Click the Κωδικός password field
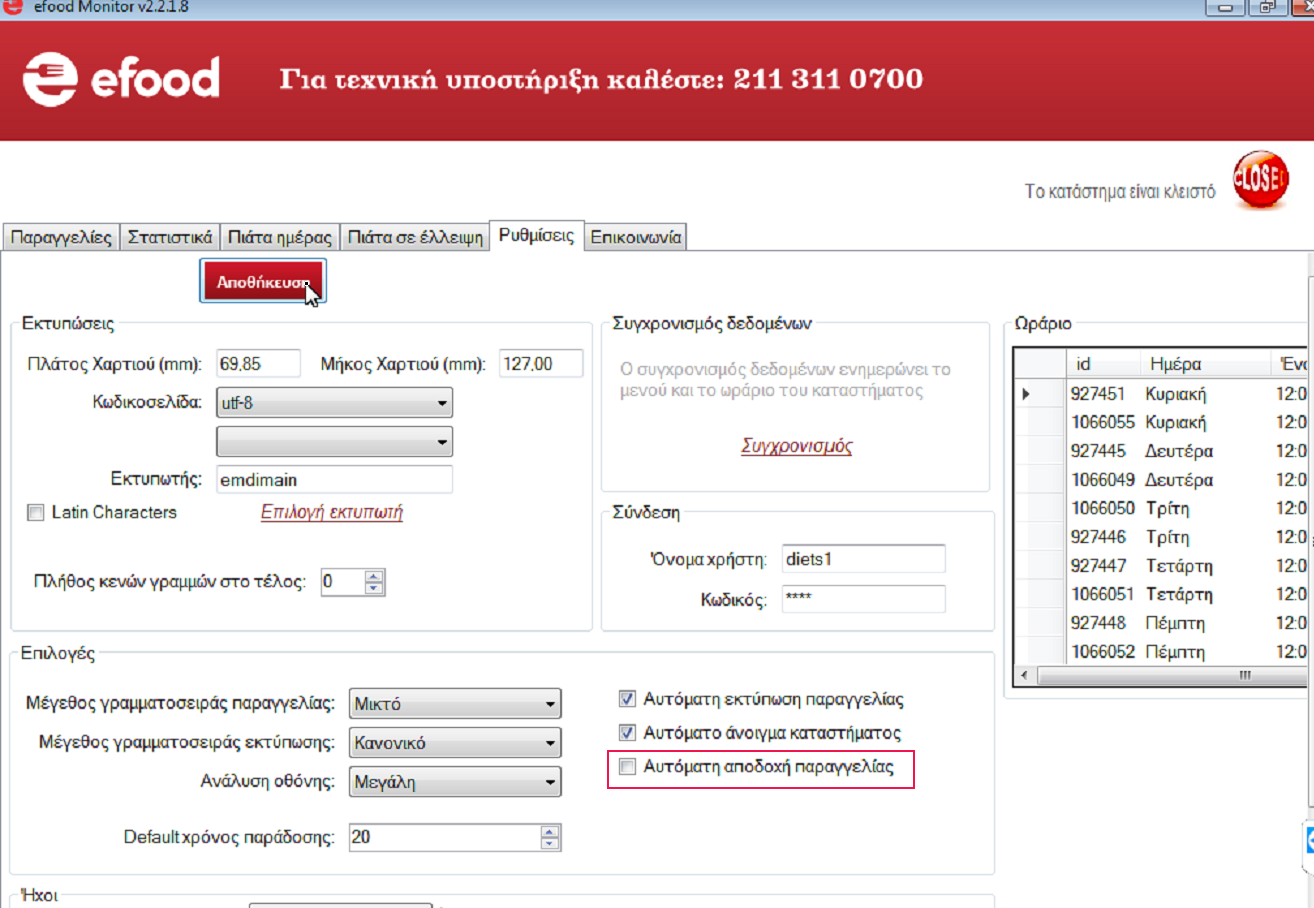The image size is (1314, 908). point(863,600)
